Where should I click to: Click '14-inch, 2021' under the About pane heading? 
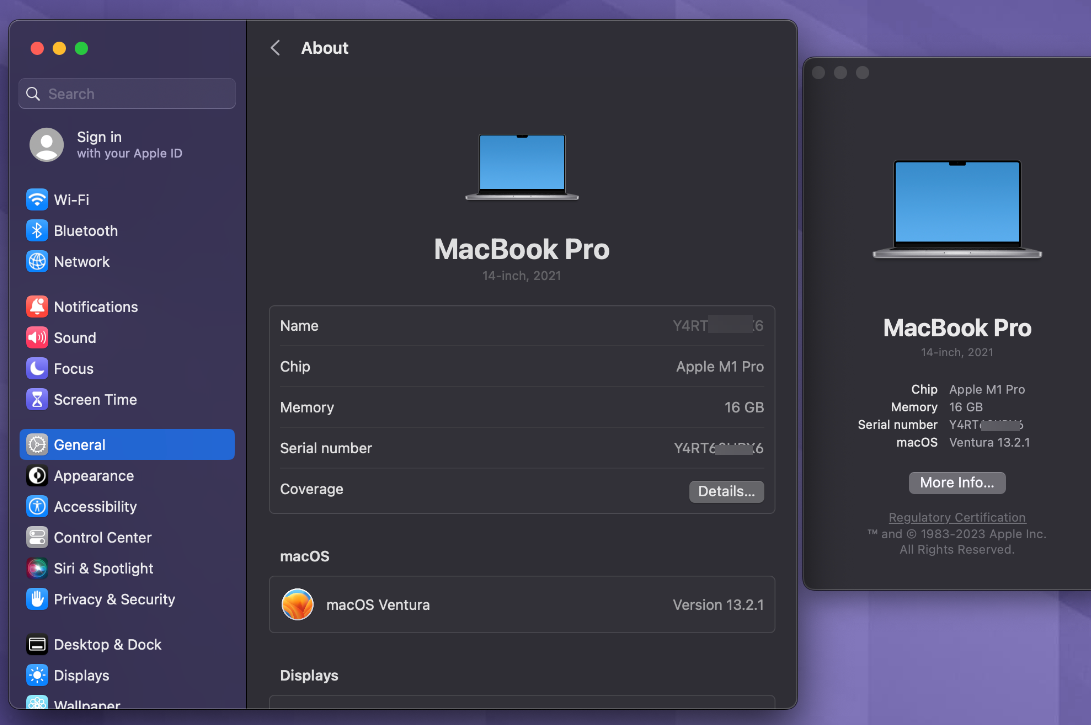[522, 276]
